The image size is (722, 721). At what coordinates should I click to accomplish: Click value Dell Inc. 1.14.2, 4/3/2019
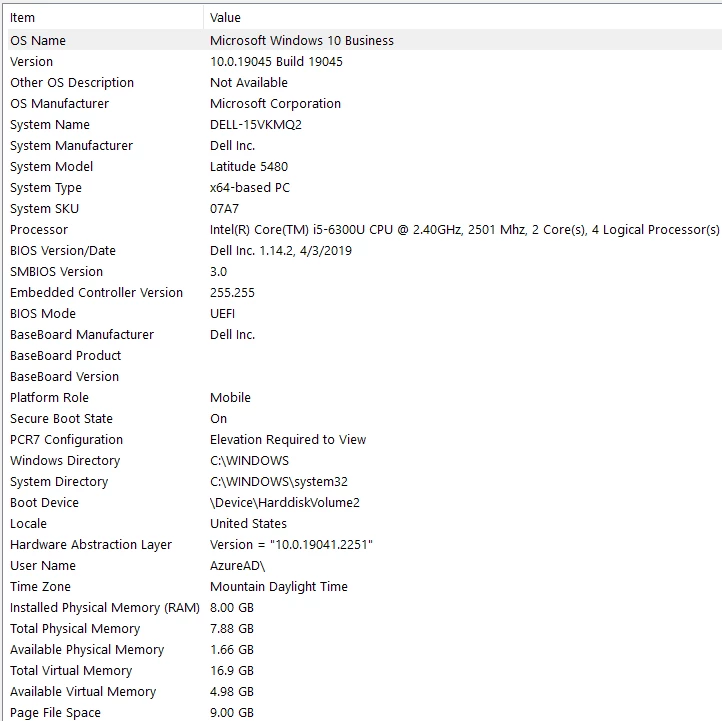click(x=281, y=251)
